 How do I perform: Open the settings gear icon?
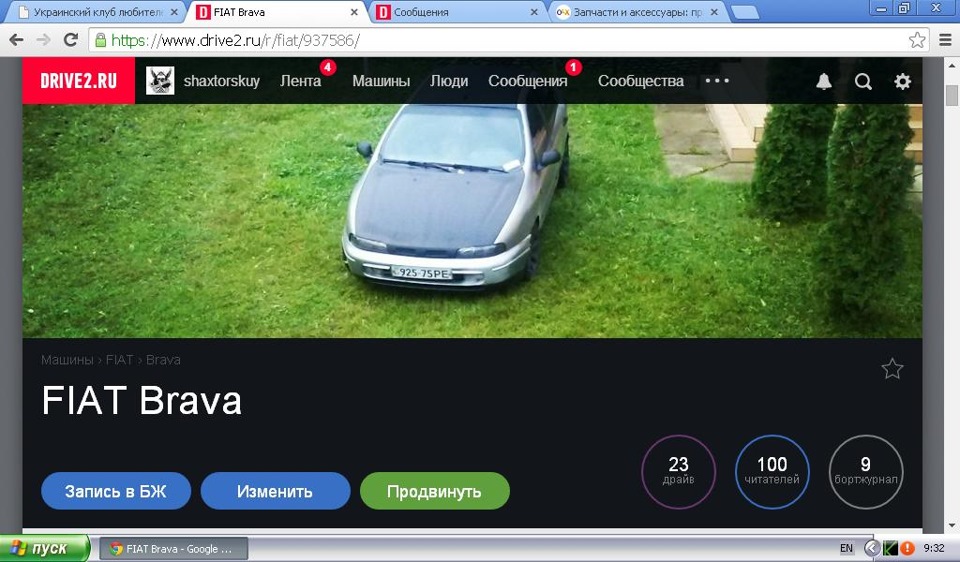pos(902,81)
